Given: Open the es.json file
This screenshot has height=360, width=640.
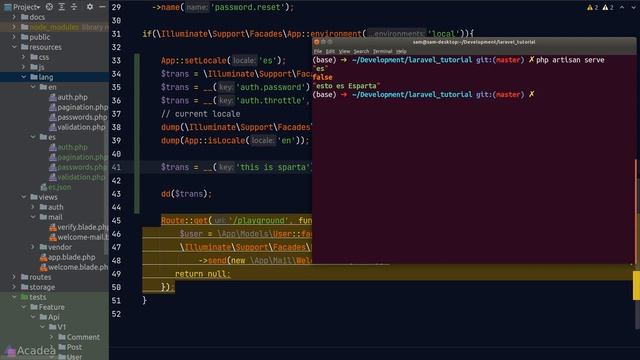Looking at the screenshot, I should [56, 187].
